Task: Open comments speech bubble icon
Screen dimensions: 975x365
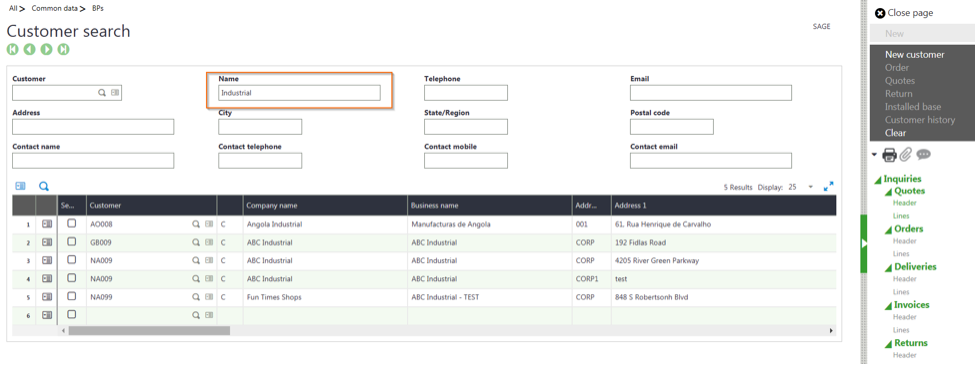Action: (x=923, y=155)
